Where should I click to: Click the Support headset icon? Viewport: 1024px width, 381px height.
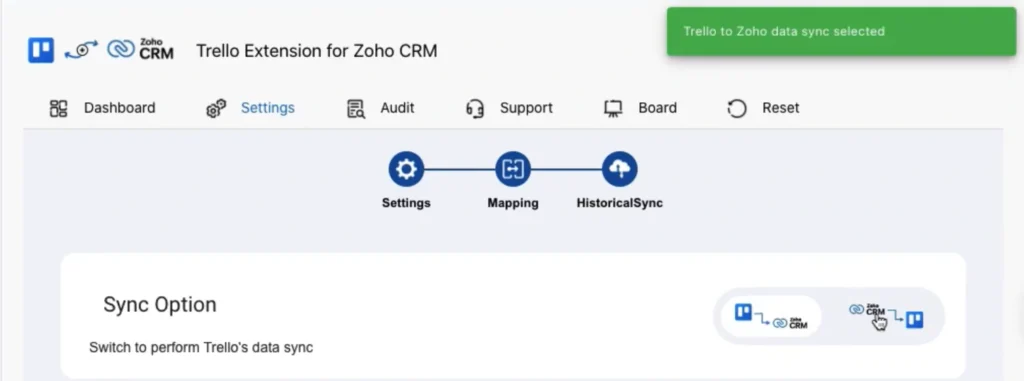coord(475,108)
